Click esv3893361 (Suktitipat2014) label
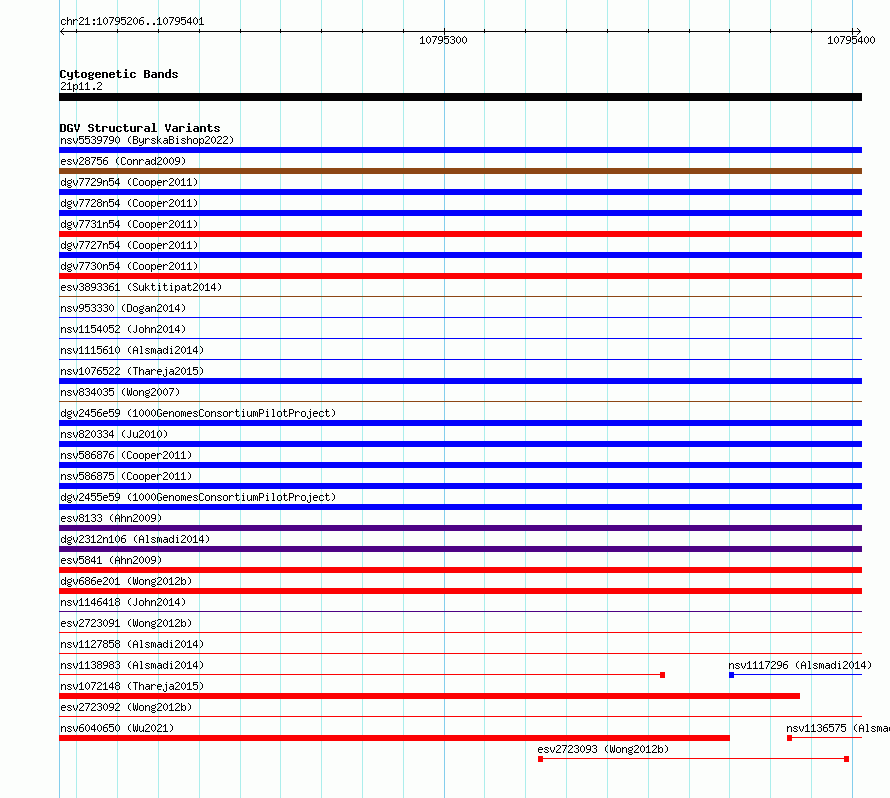890x798 pixels. pos(141,287)
